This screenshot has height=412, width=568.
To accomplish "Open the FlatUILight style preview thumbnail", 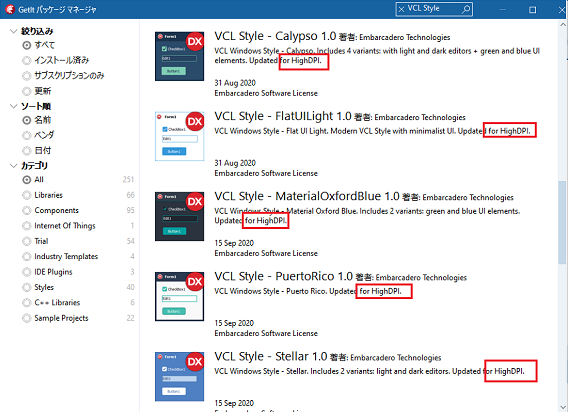I will pyautogui.click(x=179, y=136).
